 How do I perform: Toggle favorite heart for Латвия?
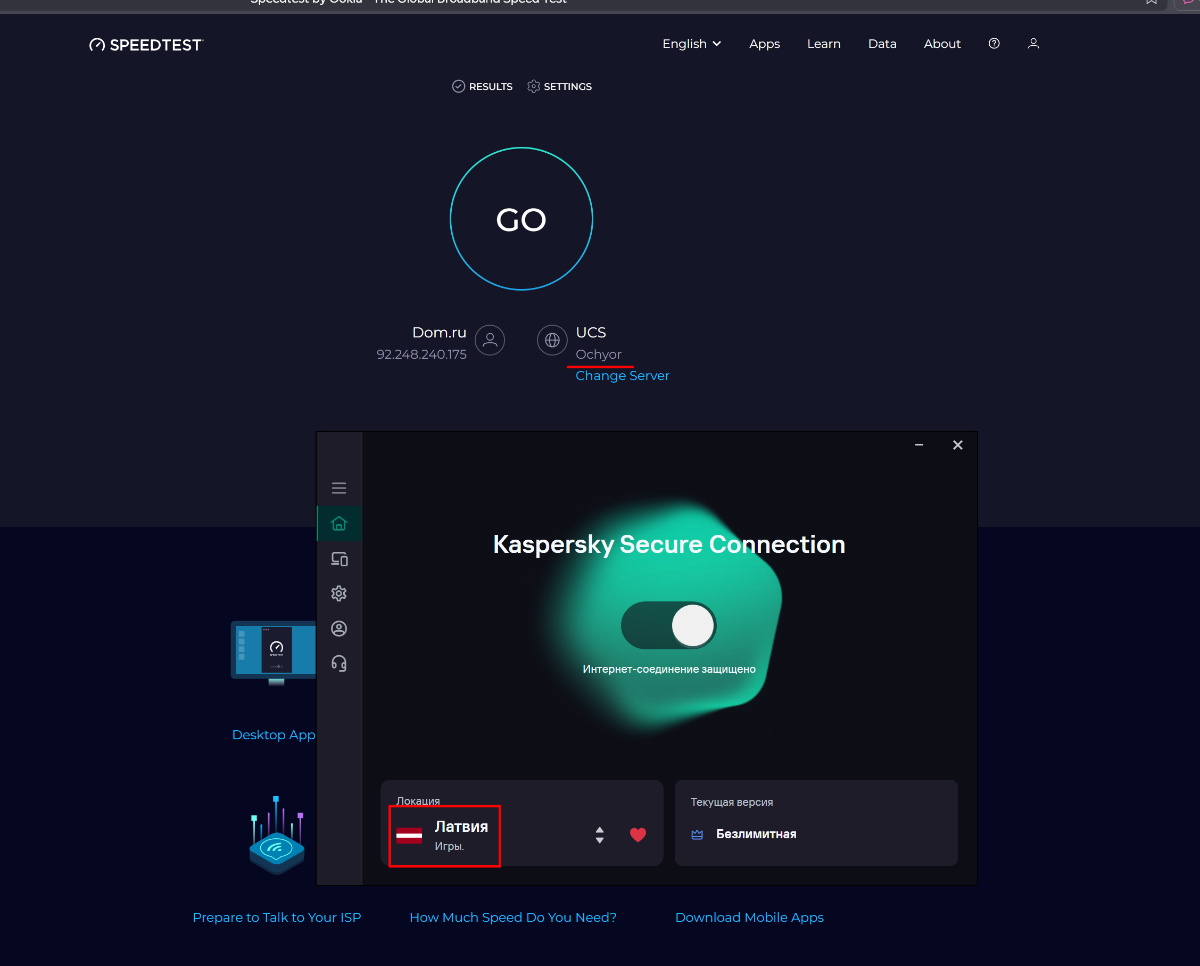[x=638, y=835]
